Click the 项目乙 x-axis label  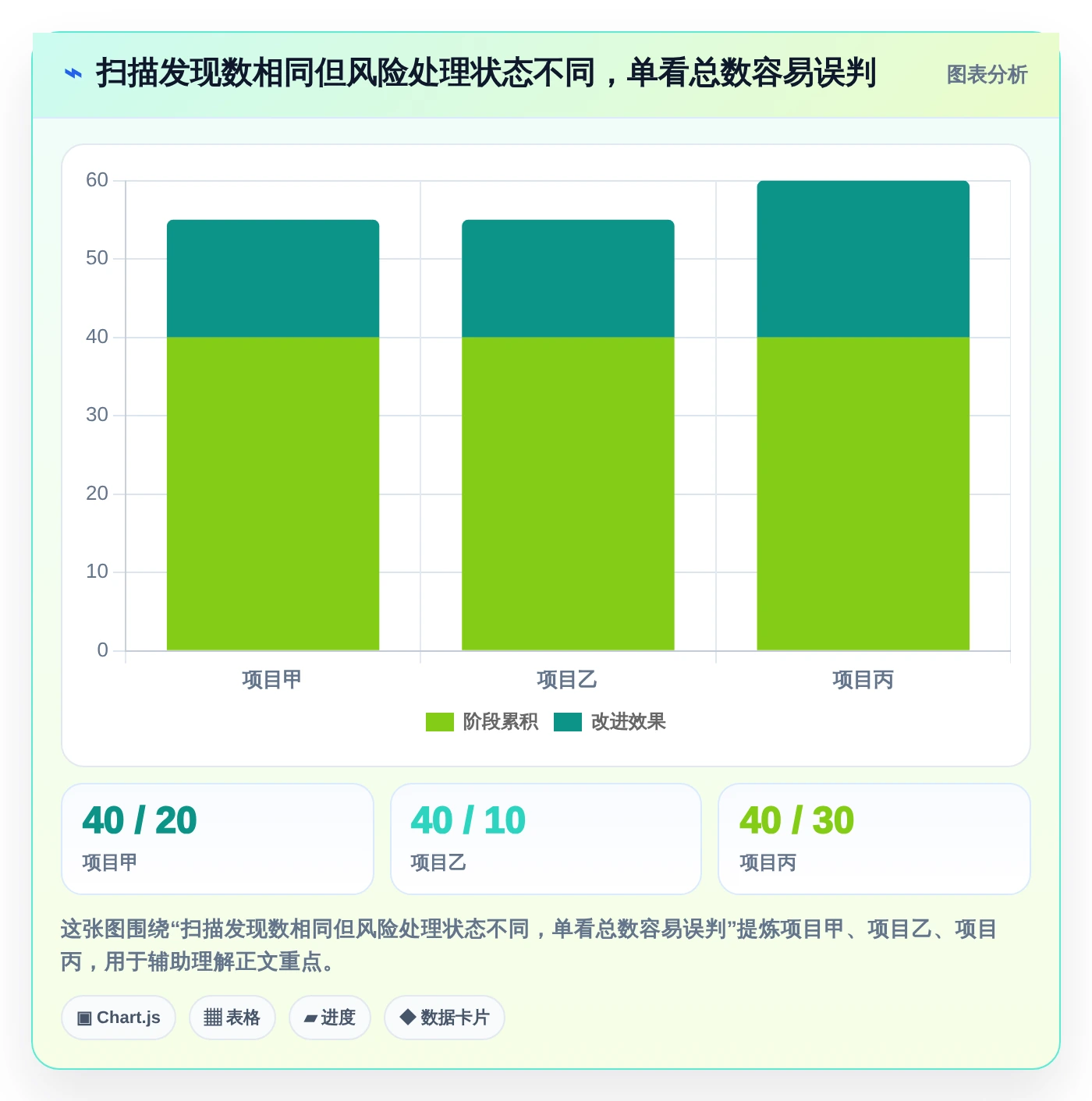(567, 680)
